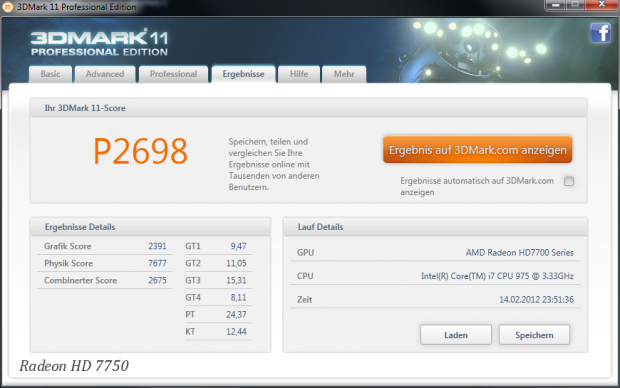
Task: Click the 'Combinerter Score' label
Action: [x=80, y=280]
